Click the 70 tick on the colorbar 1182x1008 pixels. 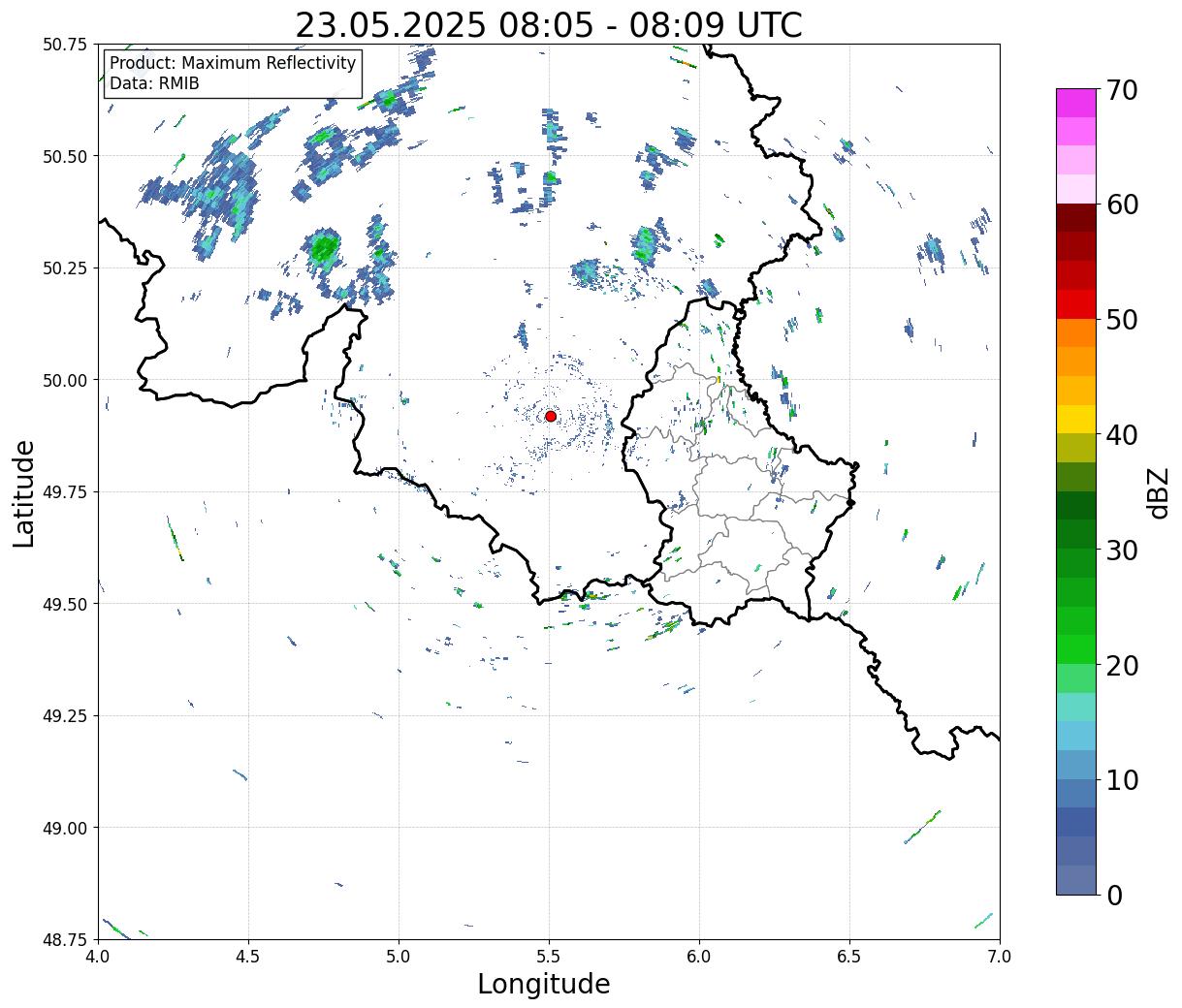pos(1122,90)
